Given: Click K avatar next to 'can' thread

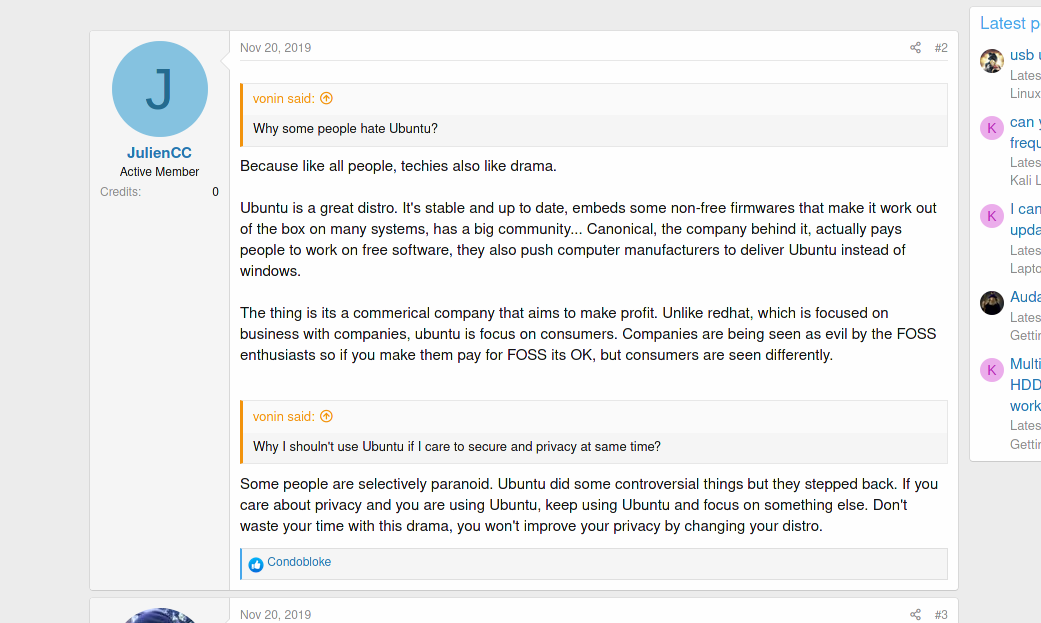Looking at the screenshot, I should (992, 128).
